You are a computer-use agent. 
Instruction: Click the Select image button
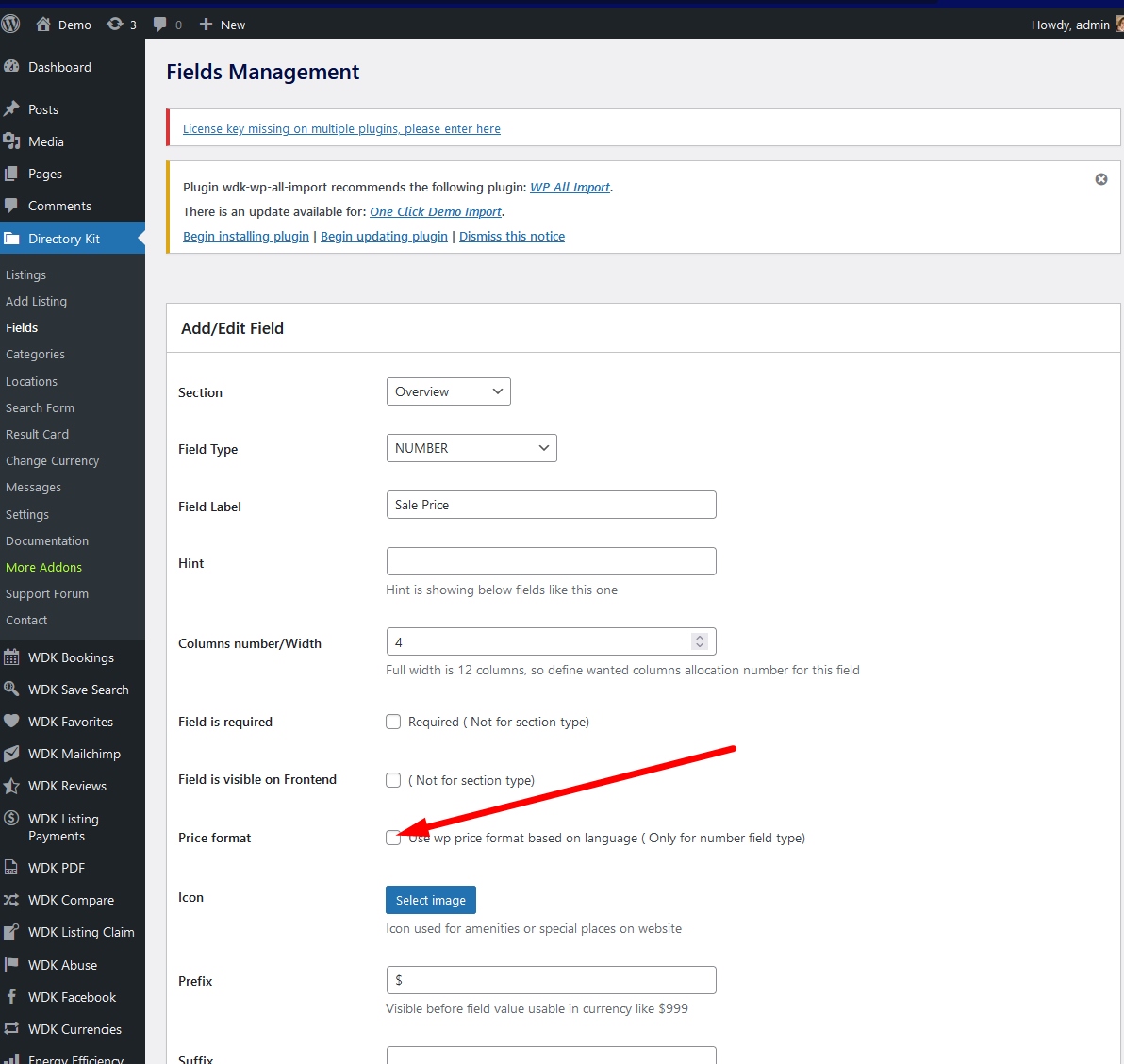point(431,901)
